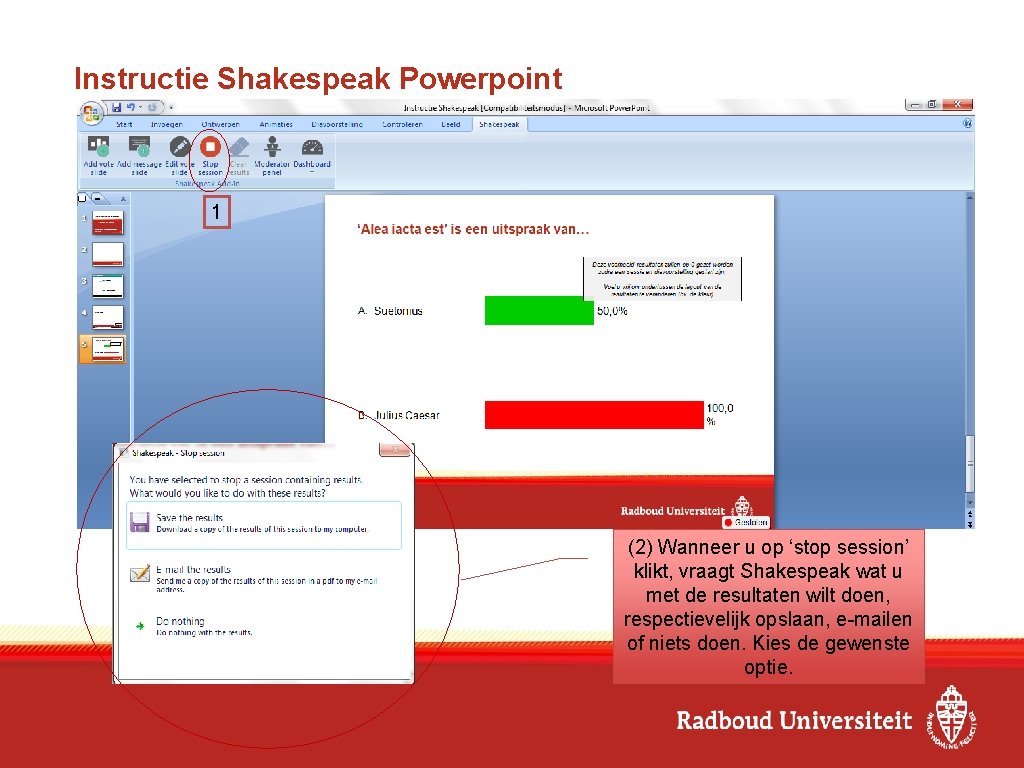1024x768 pixels.
Task: Click the Radboud Universiteit logo on the slide
Action: coord(686,508)
